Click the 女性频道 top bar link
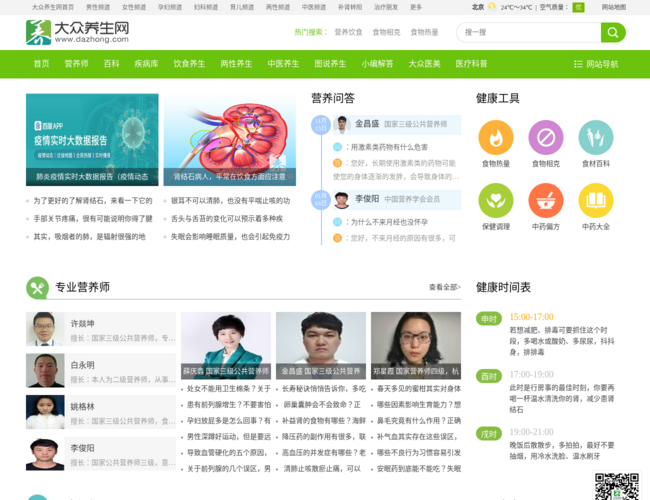 (x=134, y=7)
